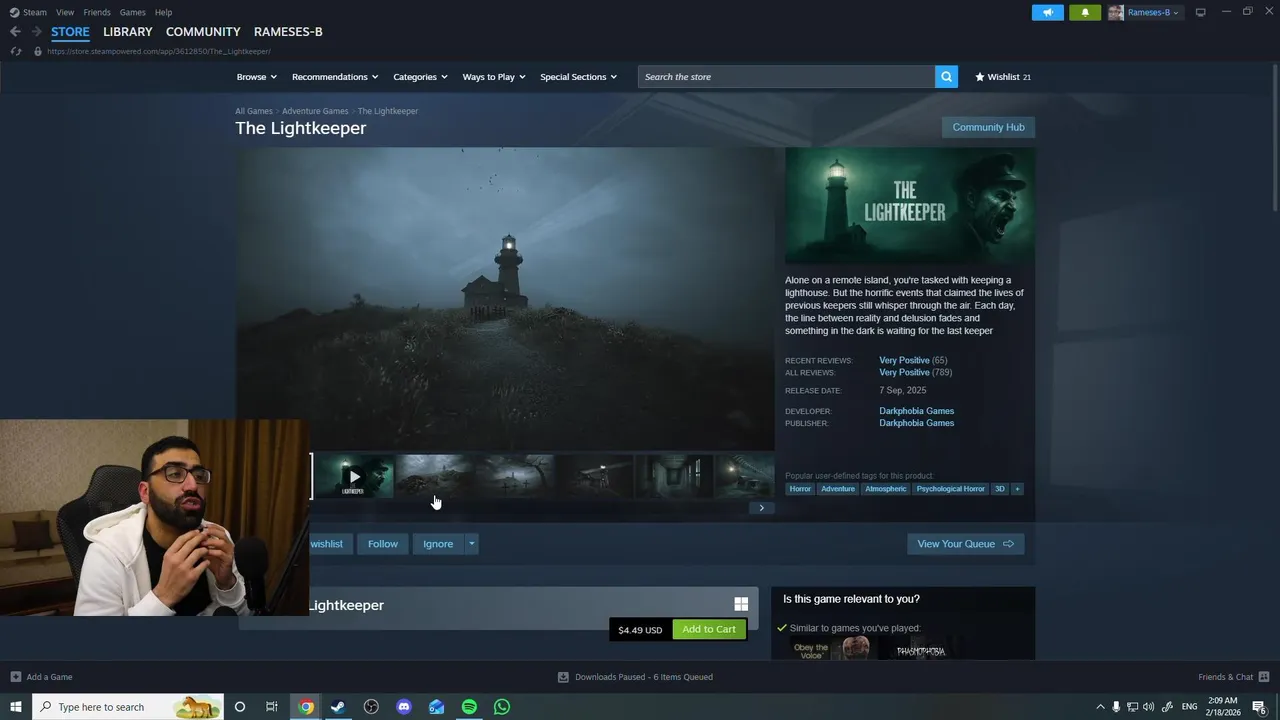Expand the Special Sections dropdown
Image resolution: width=1280 pixels, height=720 pixels.
(x=578, y=77)
